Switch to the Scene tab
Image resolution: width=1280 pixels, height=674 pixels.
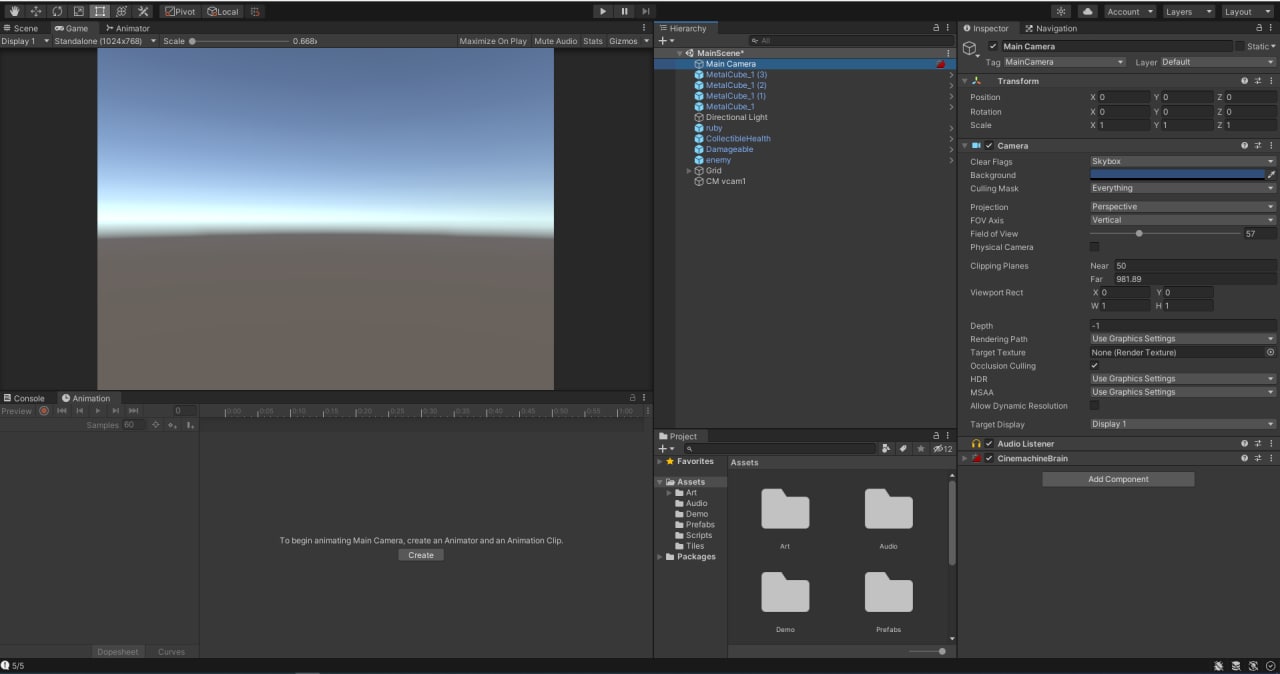(20, 28)
